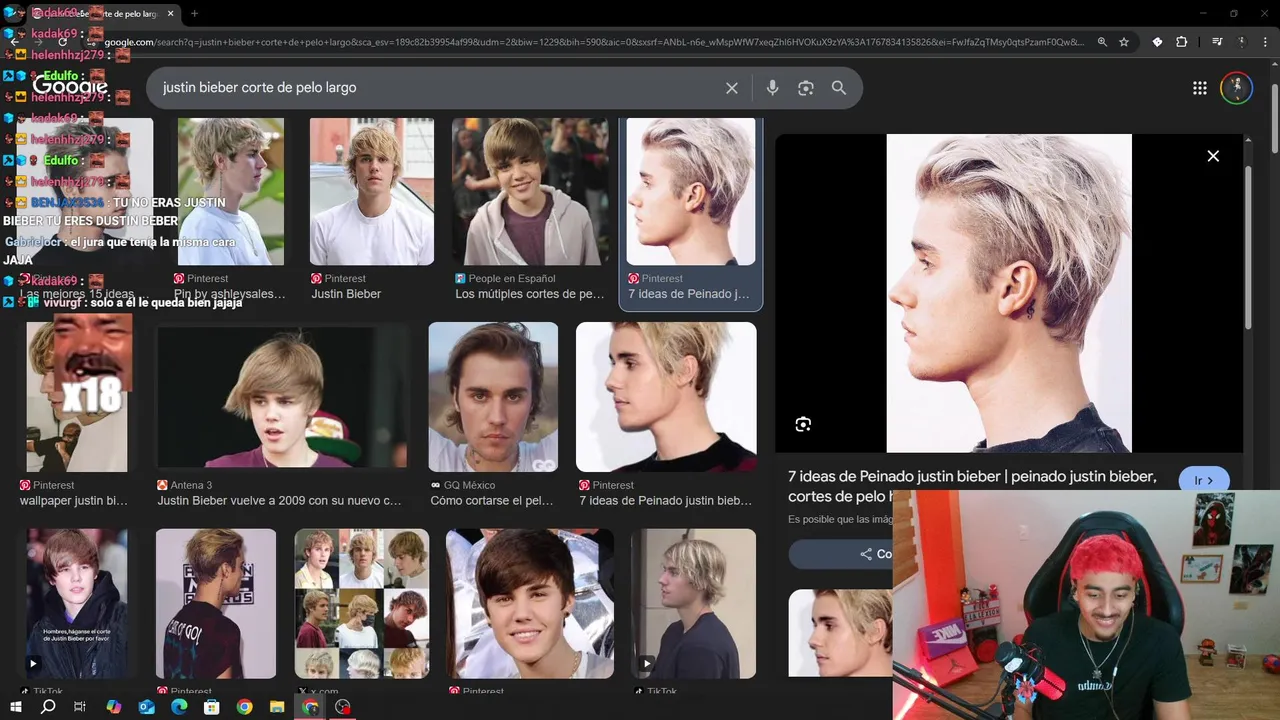
Task: Open the first Google Chrome taskbar icon
Action: coord(244,707)
